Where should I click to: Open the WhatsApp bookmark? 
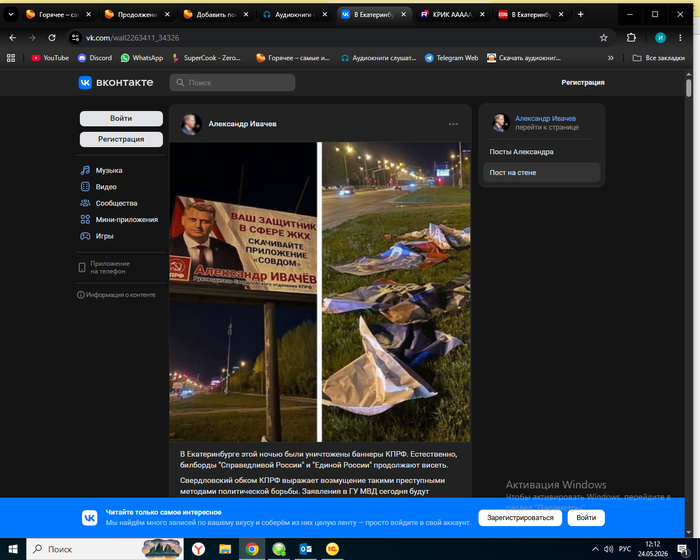tap(142, 58)
